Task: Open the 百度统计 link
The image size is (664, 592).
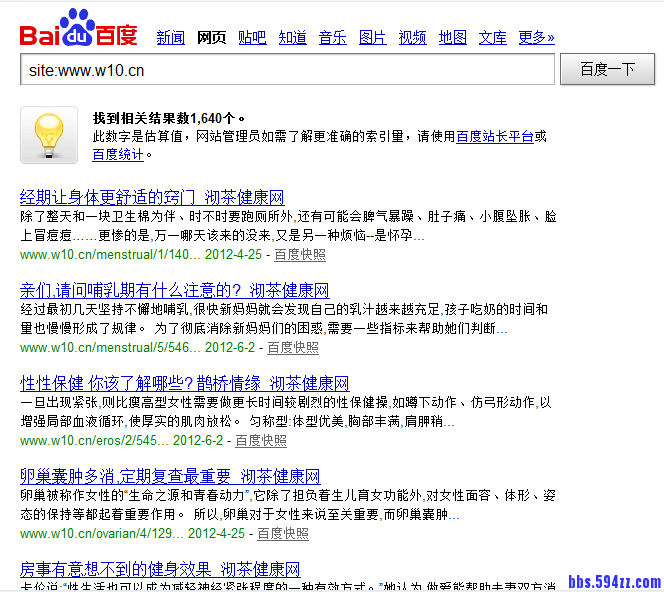Action: tap(118, 155)
